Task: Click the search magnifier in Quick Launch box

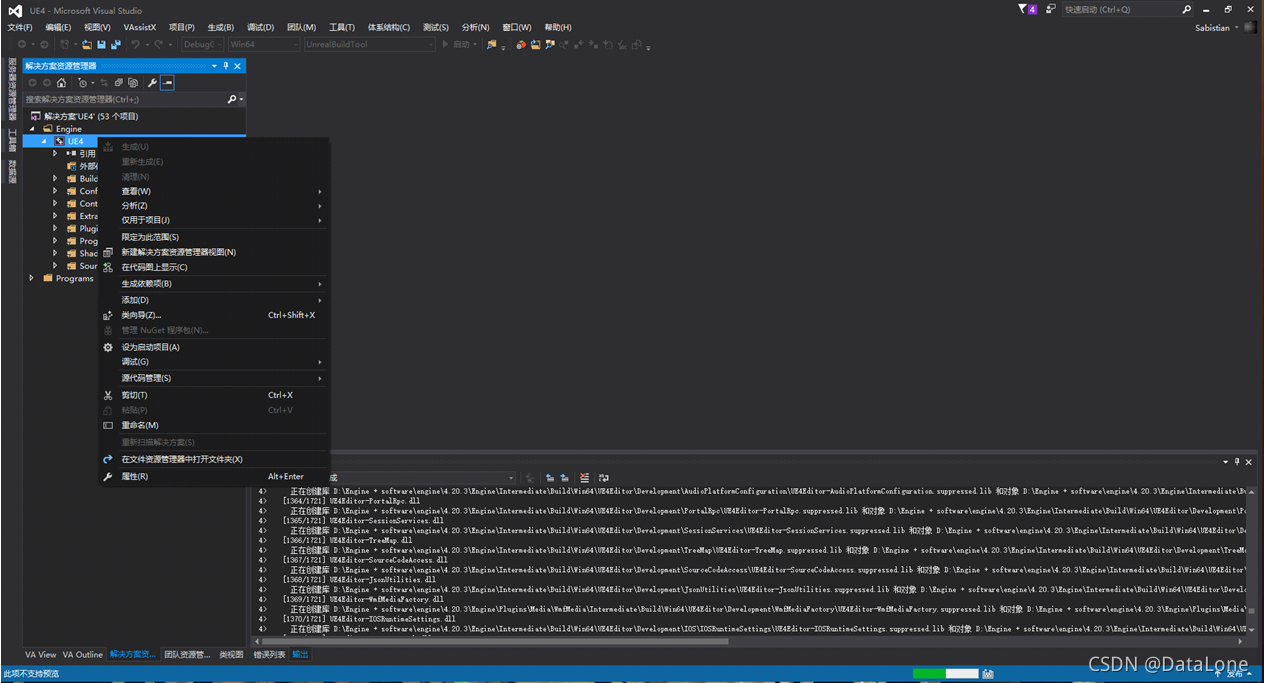Action: tap(1187, 9)
